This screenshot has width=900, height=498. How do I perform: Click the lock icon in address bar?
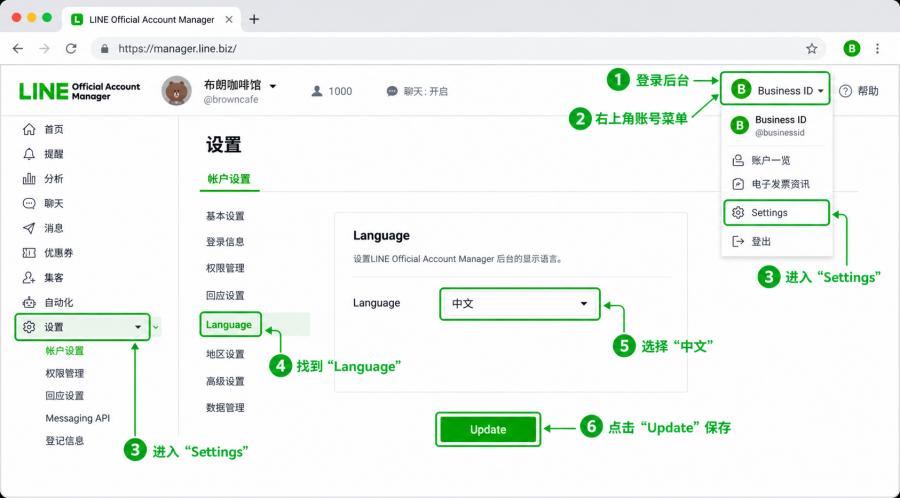point(104,49)
